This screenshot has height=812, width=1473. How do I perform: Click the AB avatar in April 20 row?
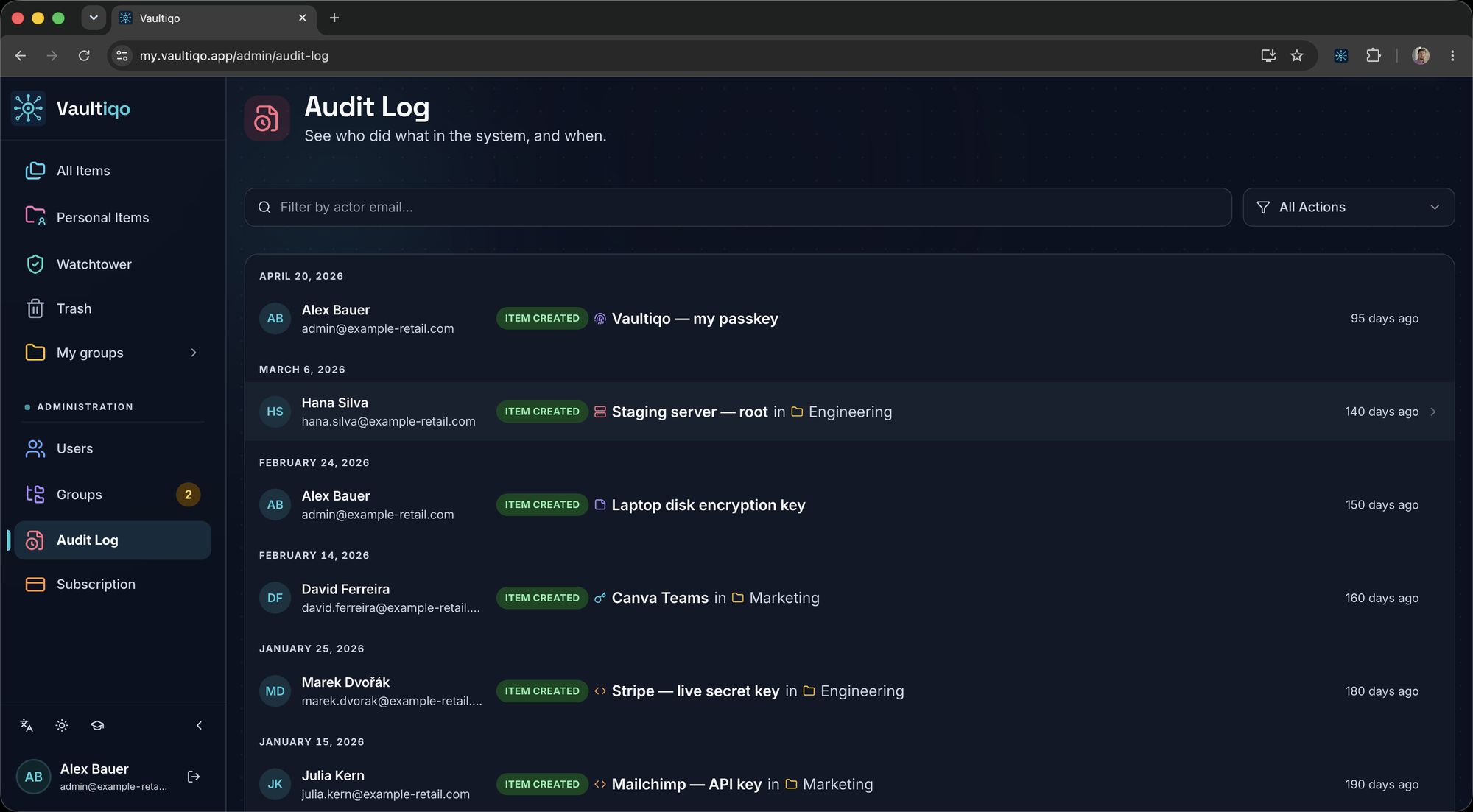click(x=275, y=319)
